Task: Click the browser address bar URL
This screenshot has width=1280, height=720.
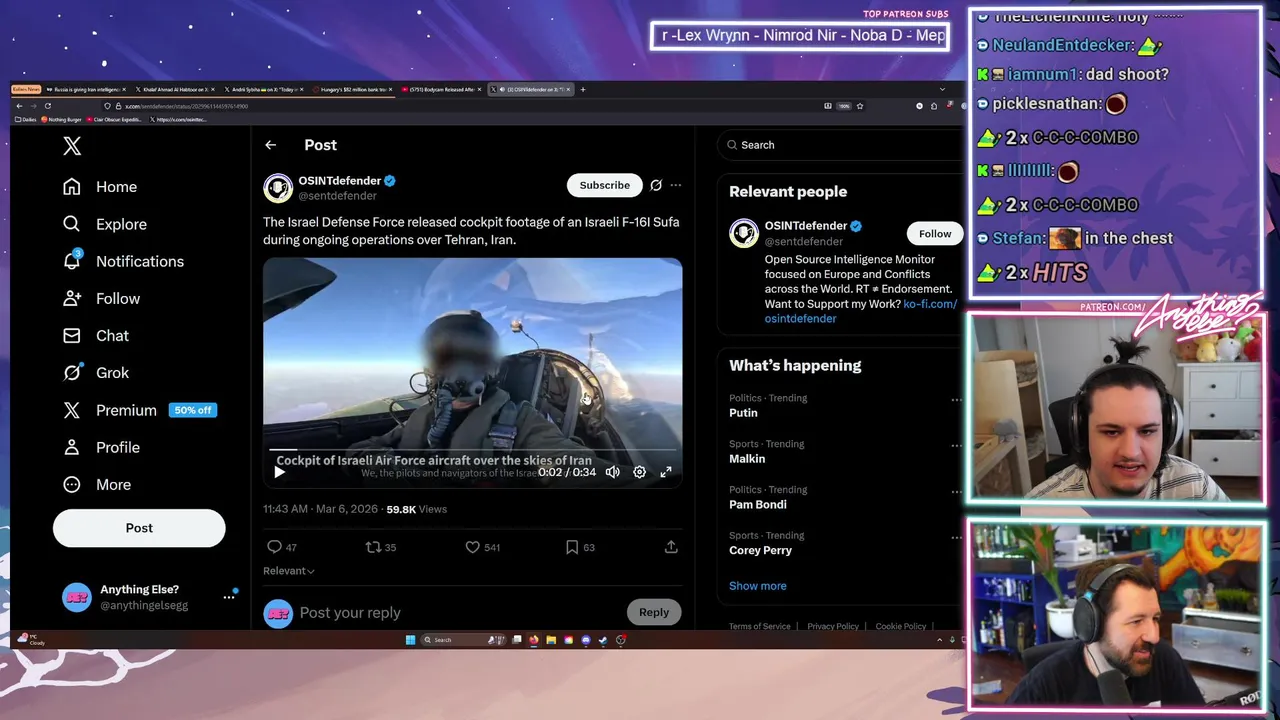Action: [187, 106]
